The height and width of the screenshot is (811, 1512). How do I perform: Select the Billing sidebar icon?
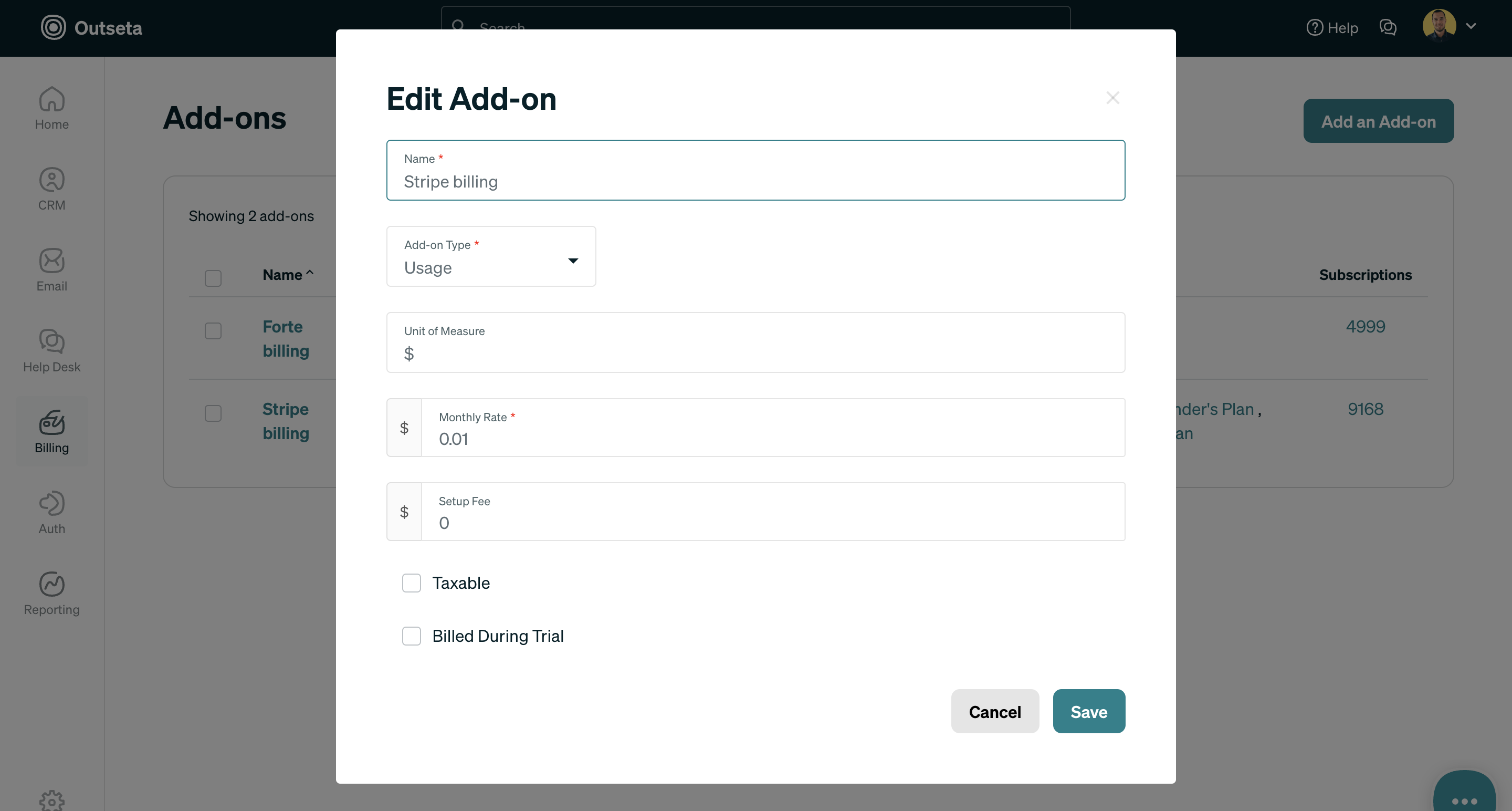pos(51,431)
